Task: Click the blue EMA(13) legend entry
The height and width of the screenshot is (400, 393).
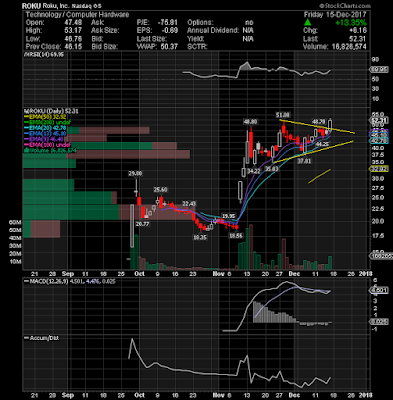Action: coord(45,134)
